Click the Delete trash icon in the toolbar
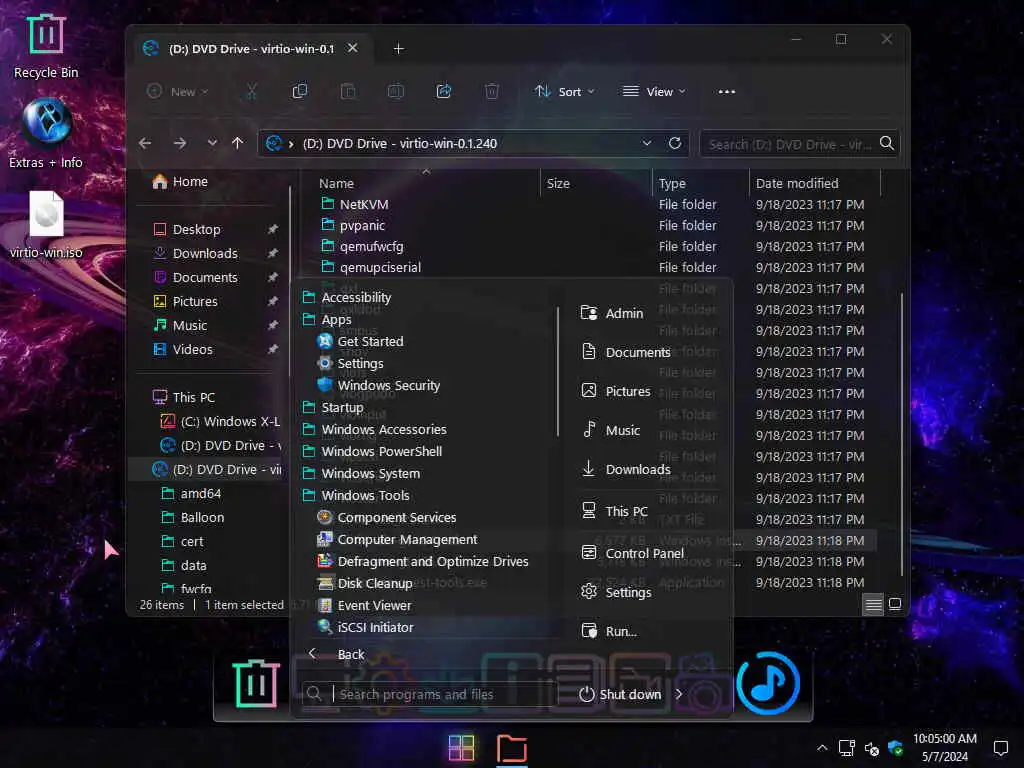This screenshot has width=1024, height=768. pos(492,91)
